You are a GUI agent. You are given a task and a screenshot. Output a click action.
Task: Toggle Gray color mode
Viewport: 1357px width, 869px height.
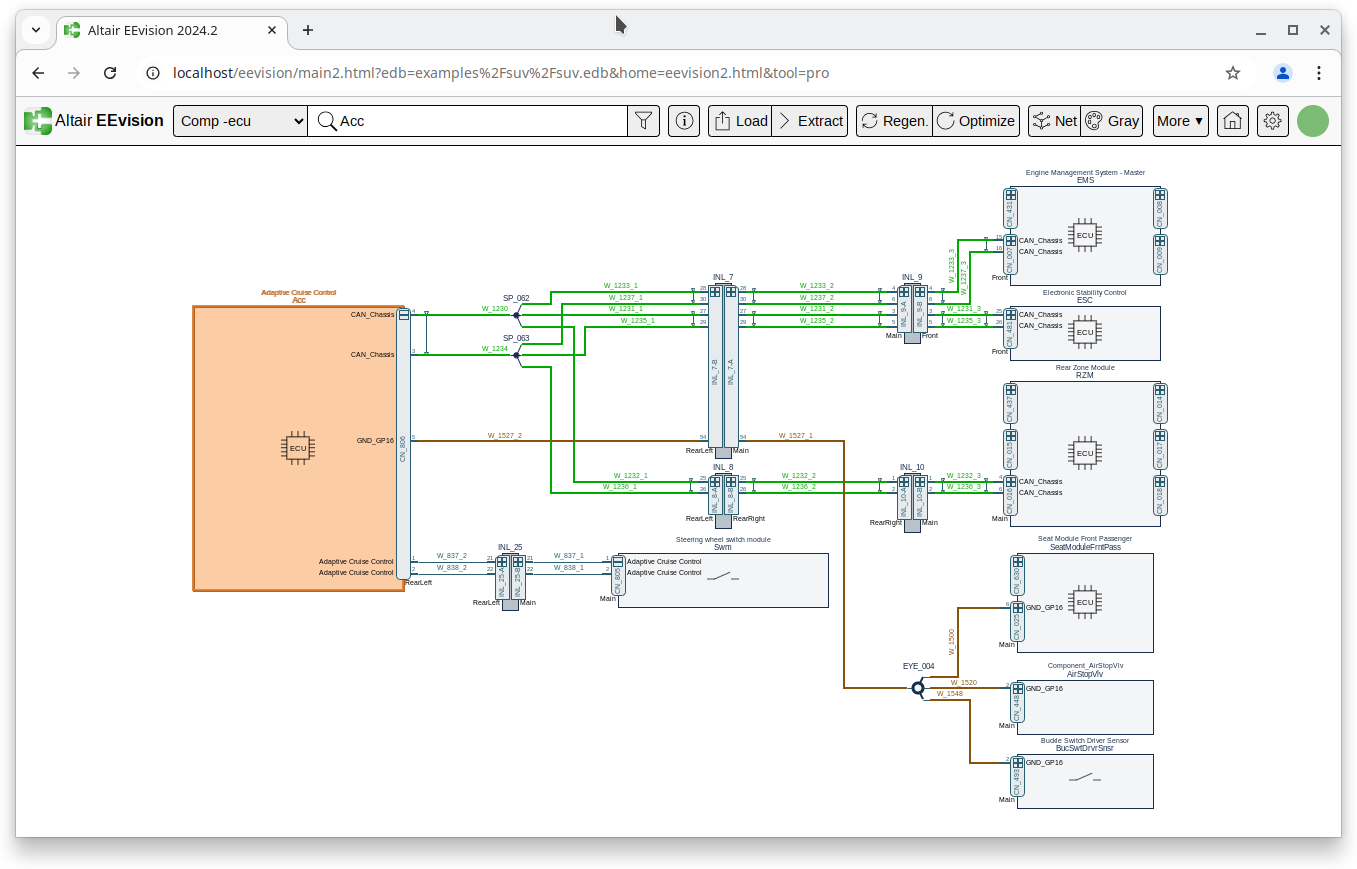pos(1111,121)
